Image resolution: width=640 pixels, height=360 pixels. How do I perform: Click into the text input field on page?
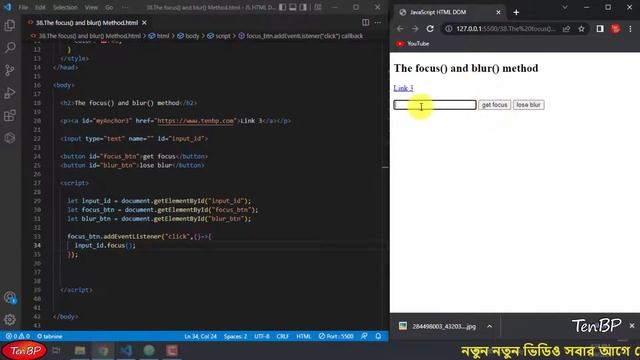tap(435, 105)
